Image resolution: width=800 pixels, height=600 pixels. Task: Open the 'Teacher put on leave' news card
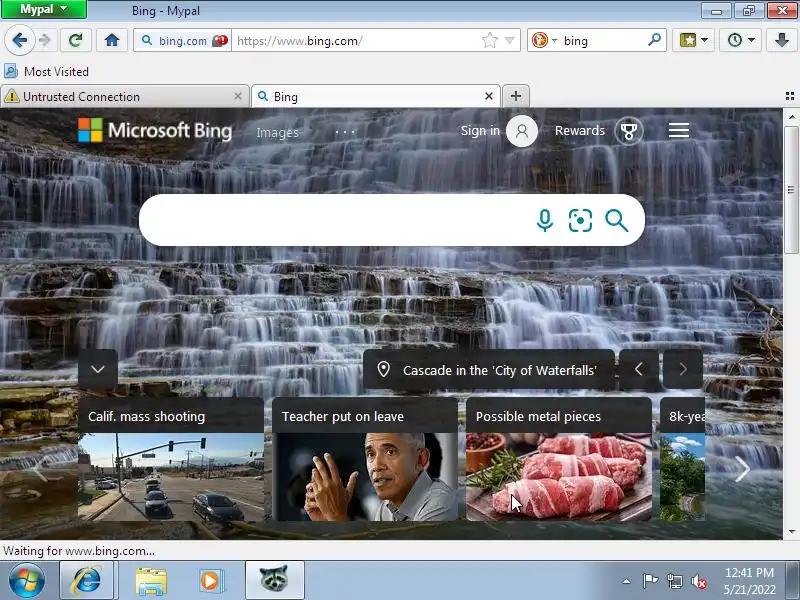point(365,459)
